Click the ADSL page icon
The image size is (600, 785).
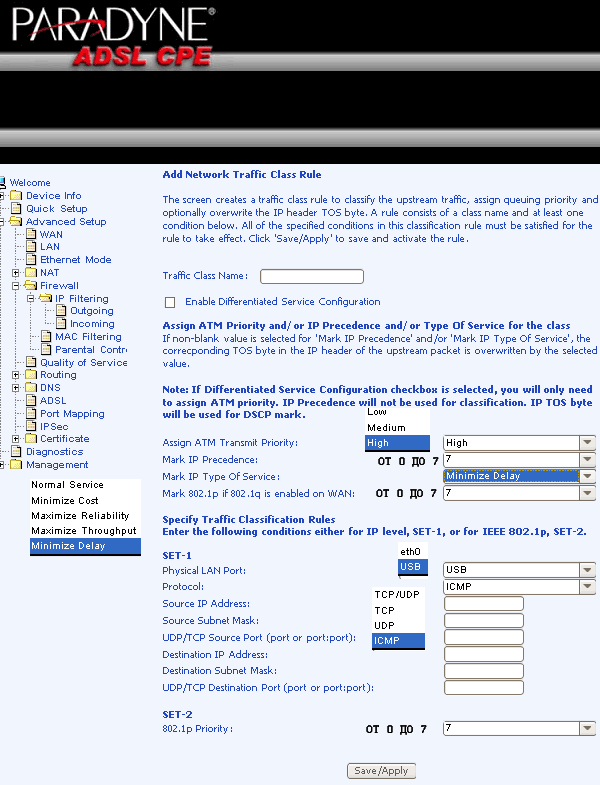(x=31, y=401)
